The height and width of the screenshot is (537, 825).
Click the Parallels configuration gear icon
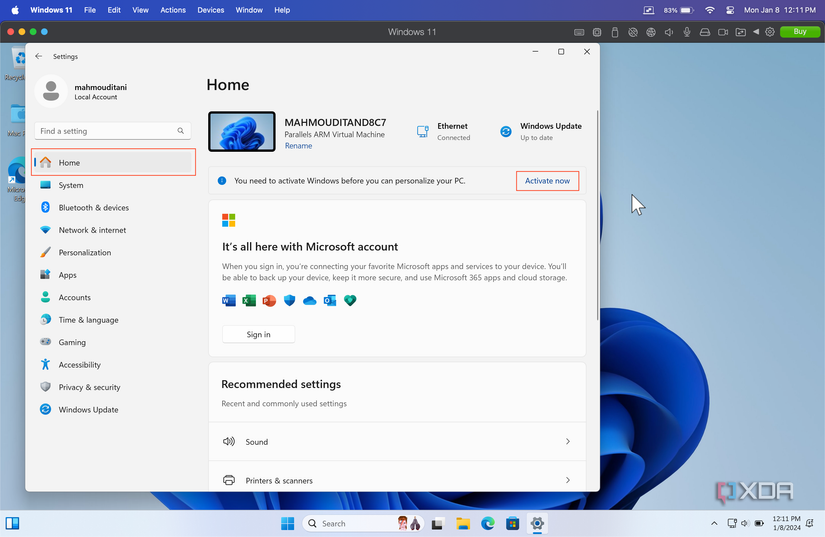(x=770, y=32)
